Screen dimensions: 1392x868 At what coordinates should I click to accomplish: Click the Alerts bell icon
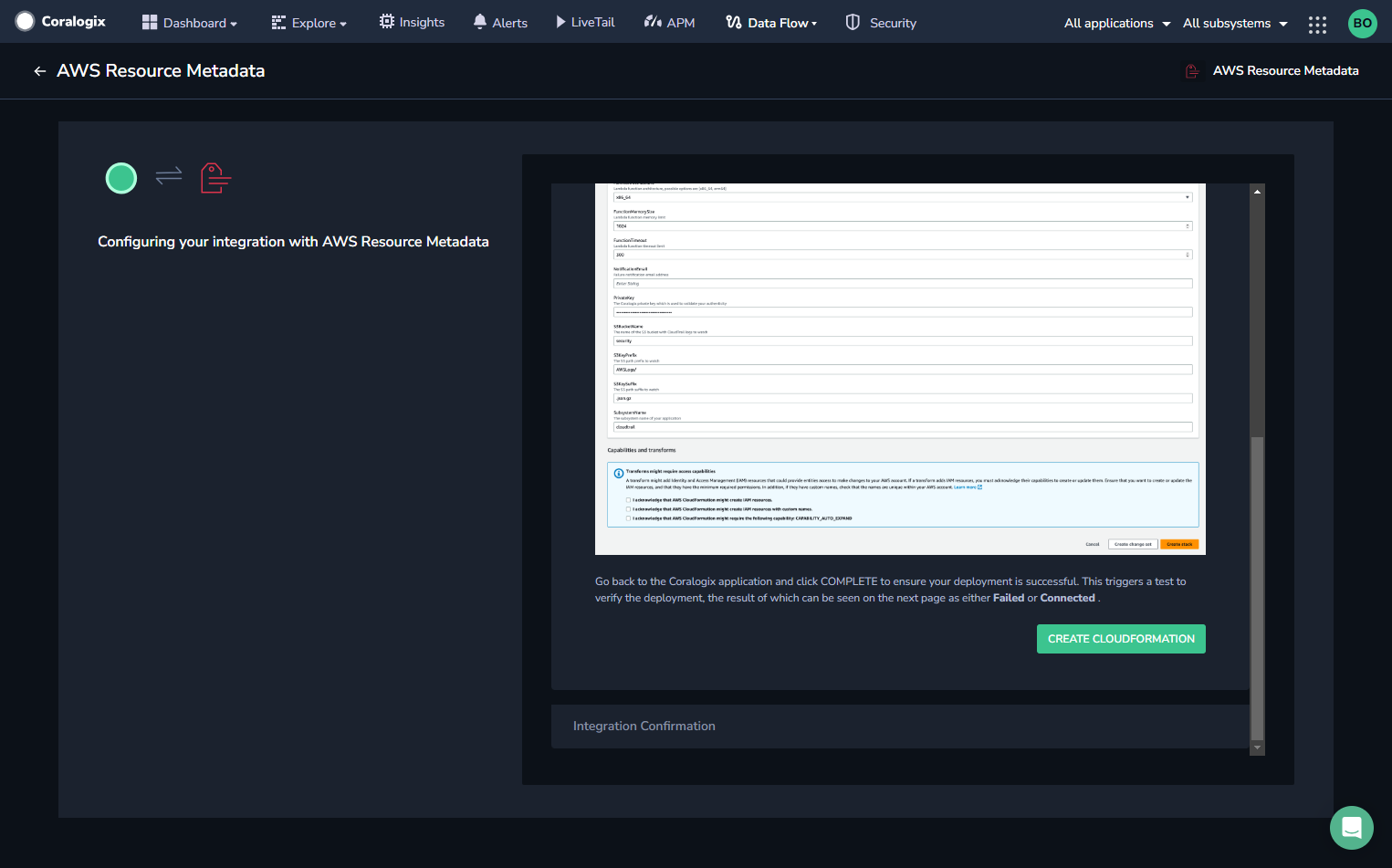(x=480, y=21)
